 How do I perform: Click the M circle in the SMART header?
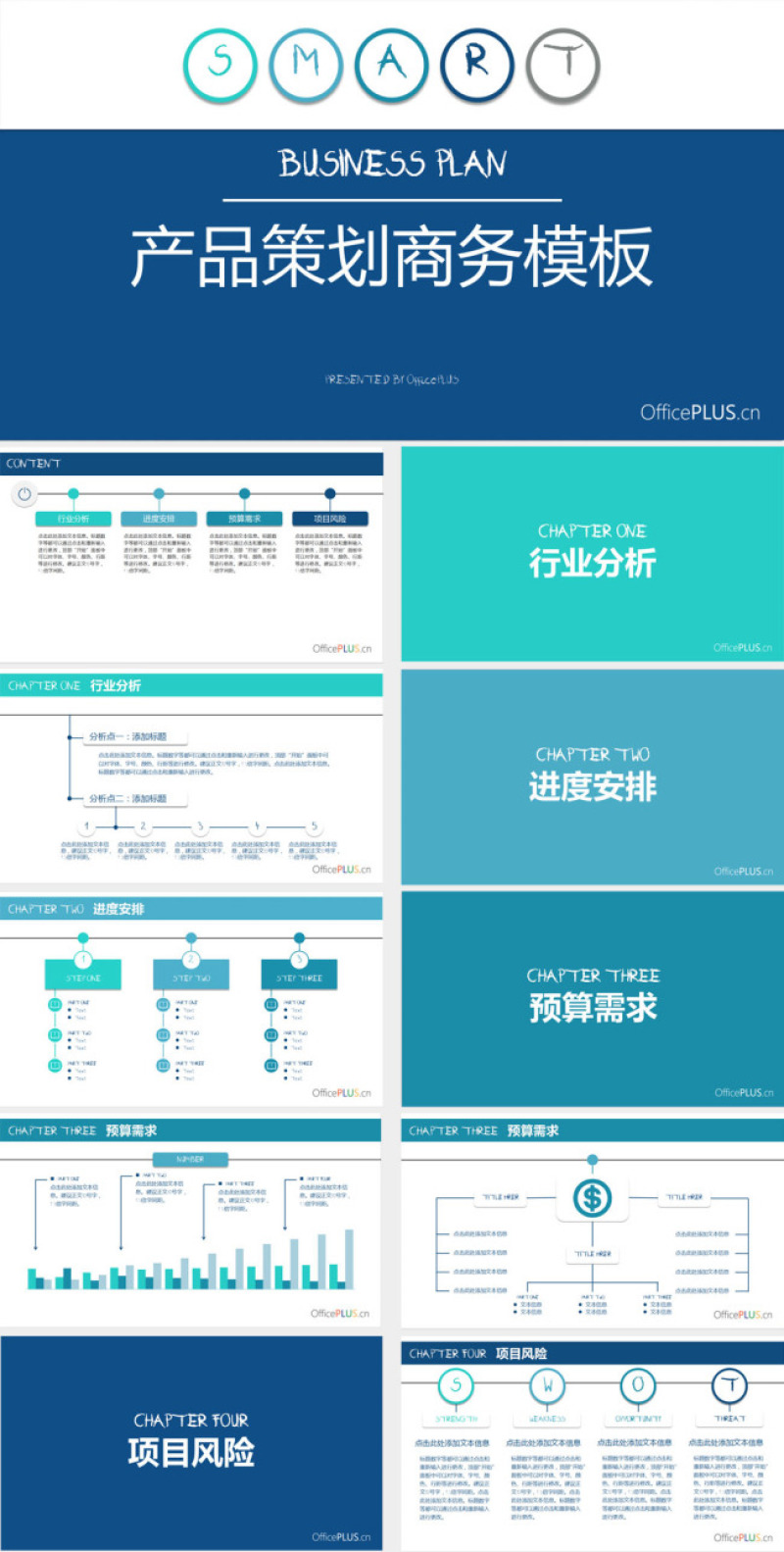[x=306, y=65]
